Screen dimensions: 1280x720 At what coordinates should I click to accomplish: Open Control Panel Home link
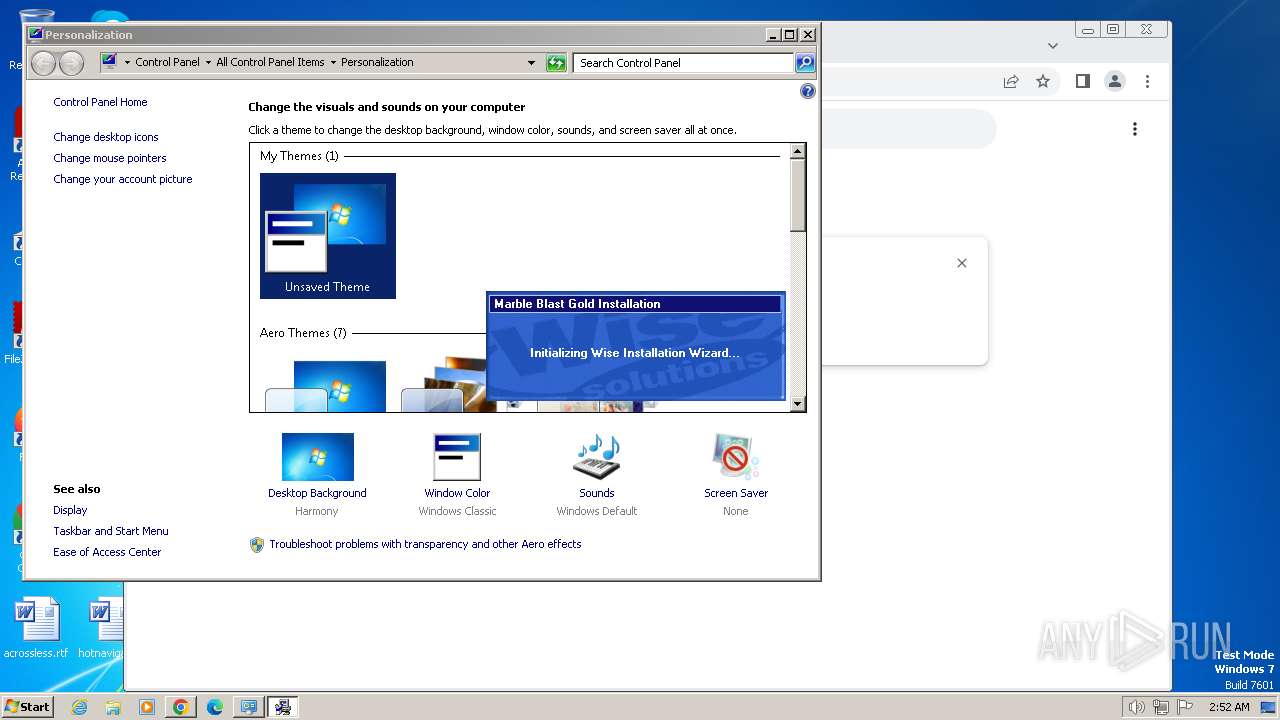click(100, 102)
